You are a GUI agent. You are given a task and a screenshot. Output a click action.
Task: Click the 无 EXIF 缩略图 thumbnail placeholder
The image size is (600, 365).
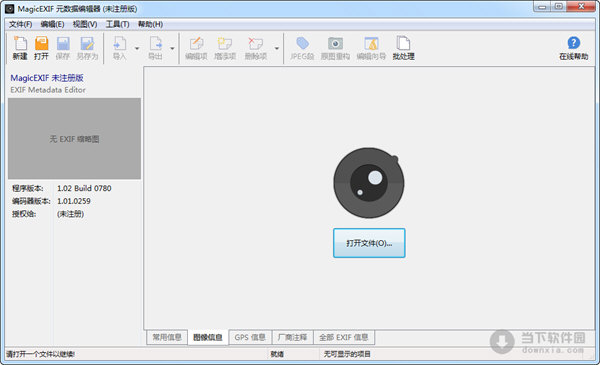(74, 139)
